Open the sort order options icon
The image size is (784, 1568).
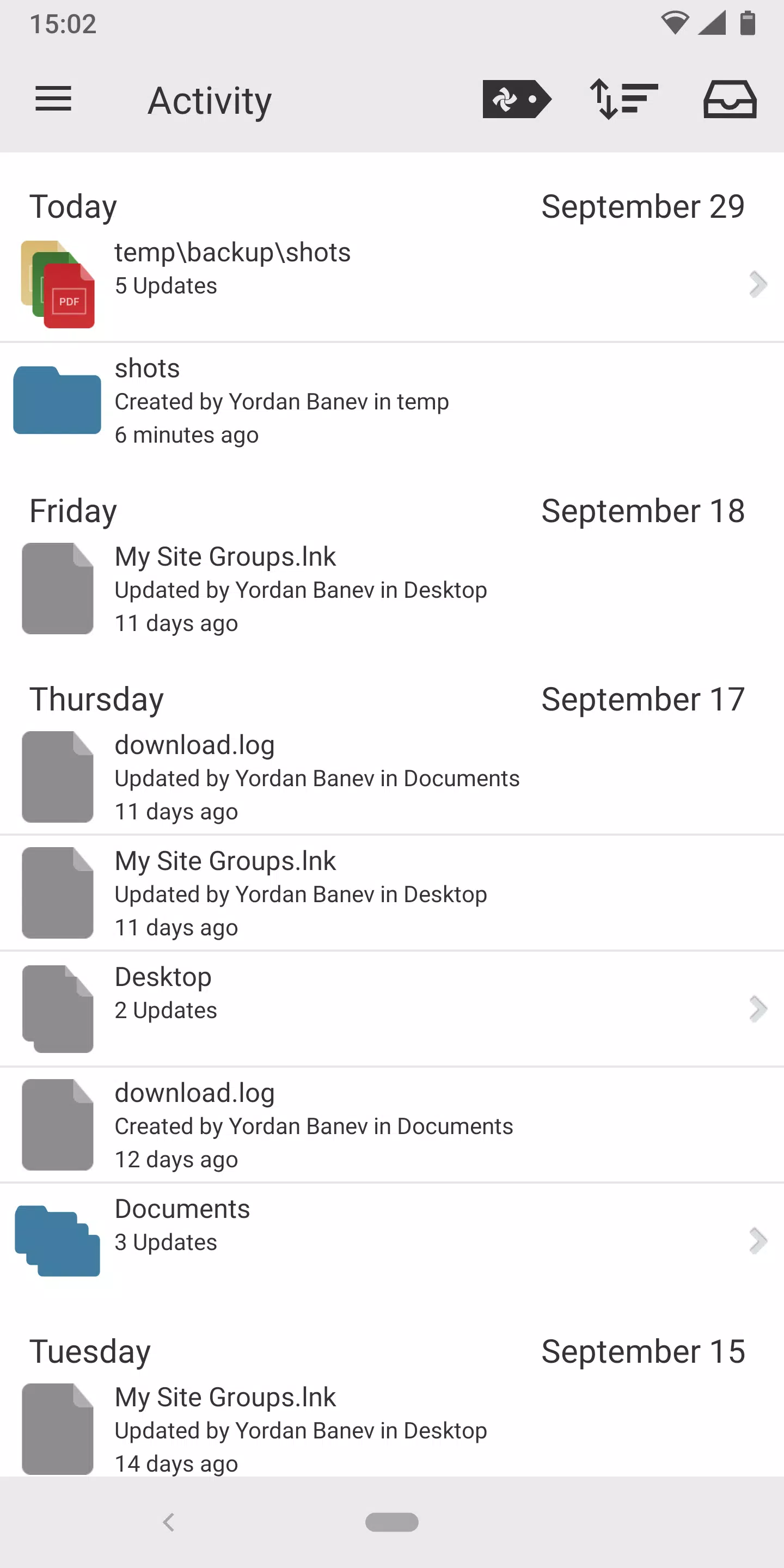[x=624, y=99]
